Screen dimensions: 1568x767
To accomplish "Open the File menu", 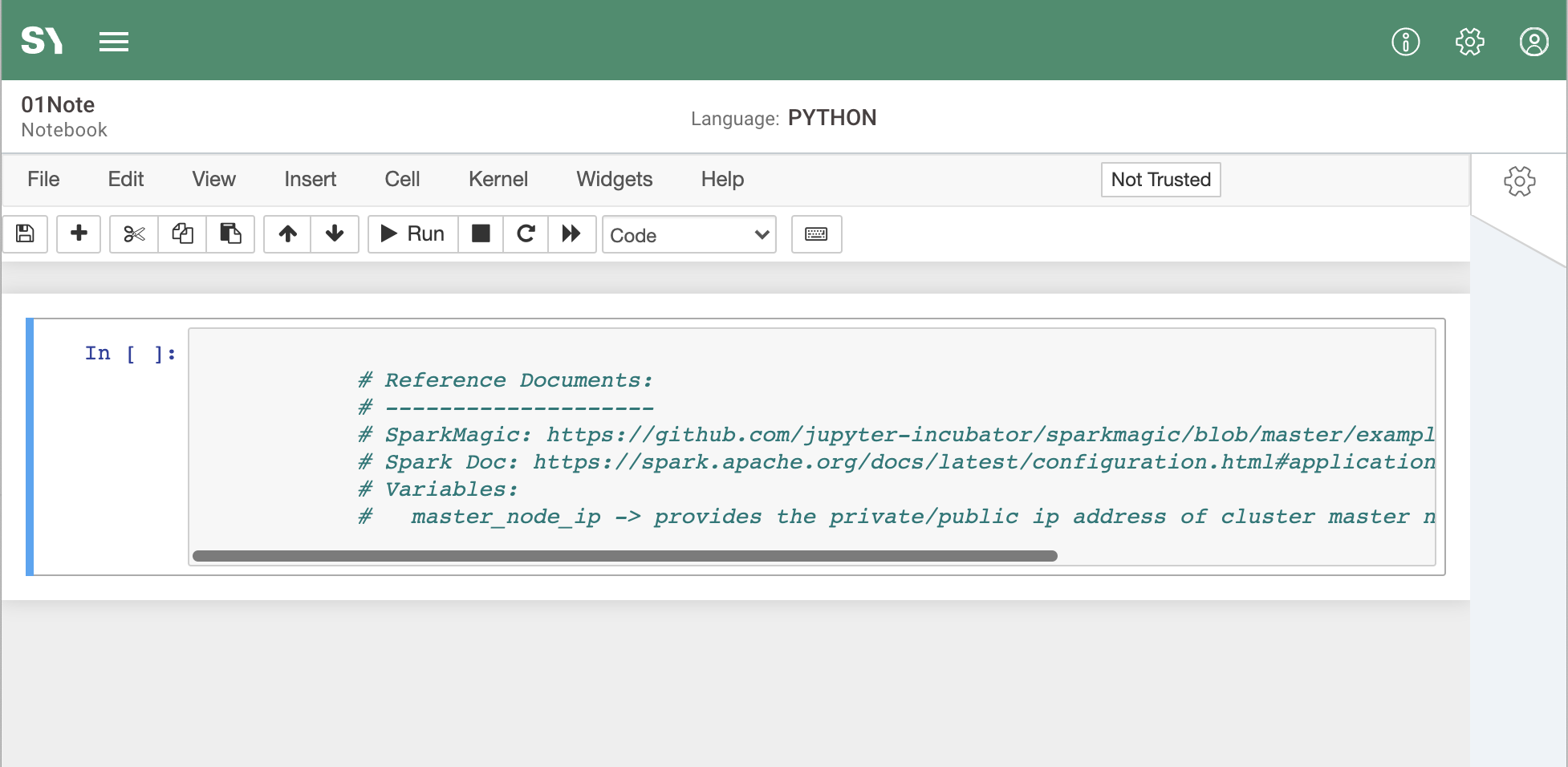I will tap(43, 179).
